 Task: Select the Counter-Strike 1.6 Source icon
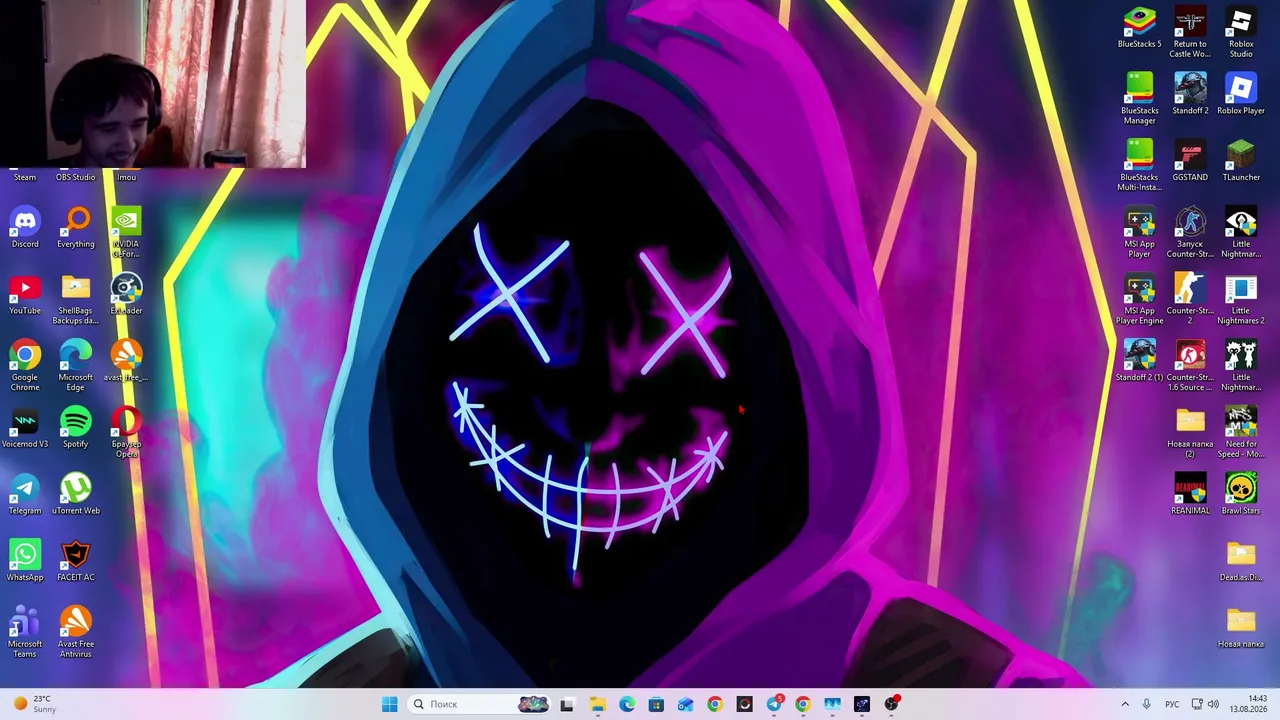tap(1190, 366)
